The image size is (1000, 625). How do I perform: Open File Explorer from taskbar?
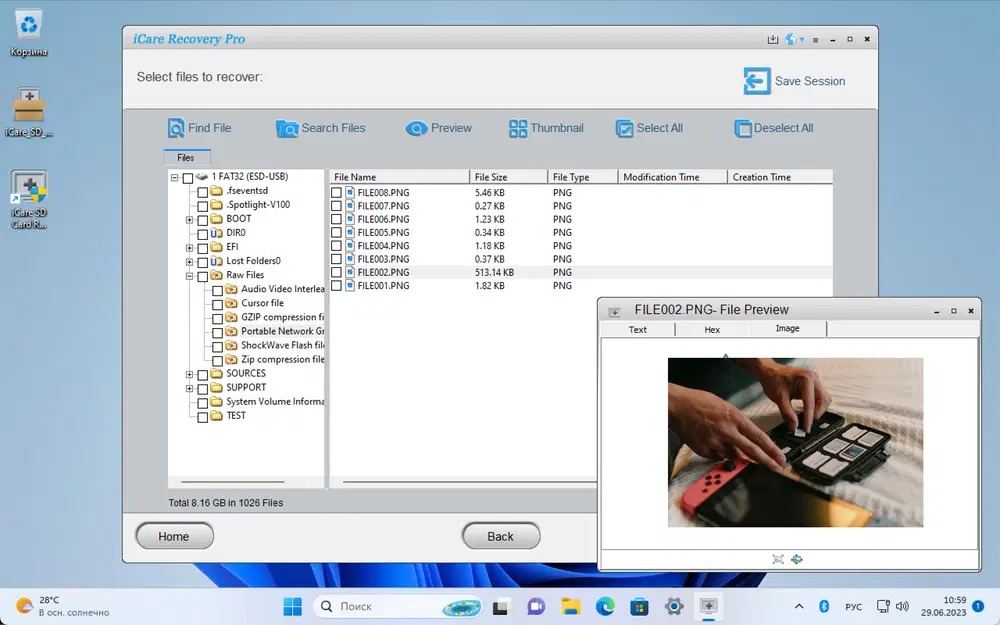[x=571, y=607]
